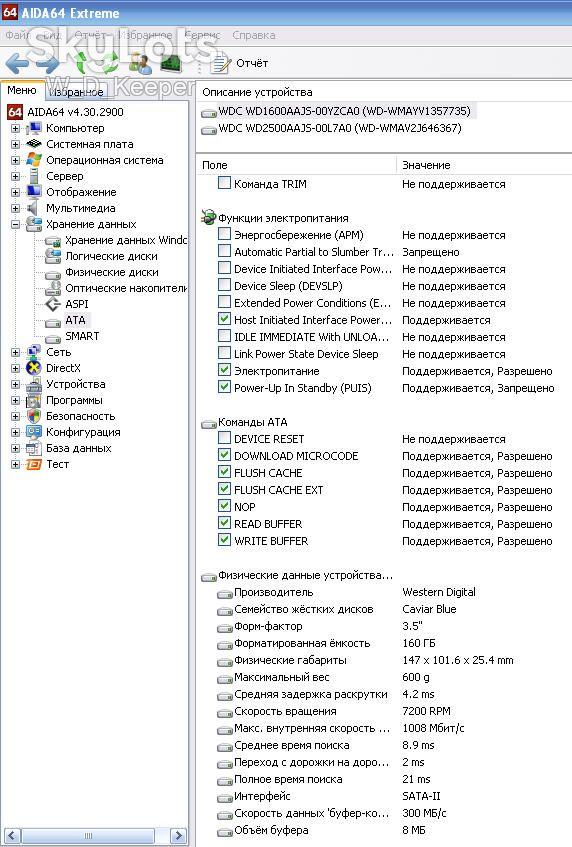The image size is (572, 847).
Task: Click the Компьютер monitor icon in the tree
Action: click(34, 129)
